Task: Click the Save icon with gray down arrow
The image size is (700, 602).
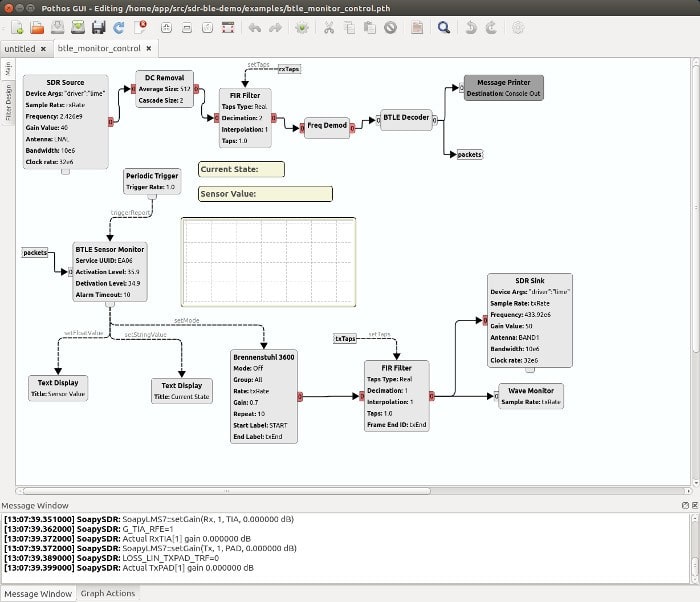Action: click(58, 28)
